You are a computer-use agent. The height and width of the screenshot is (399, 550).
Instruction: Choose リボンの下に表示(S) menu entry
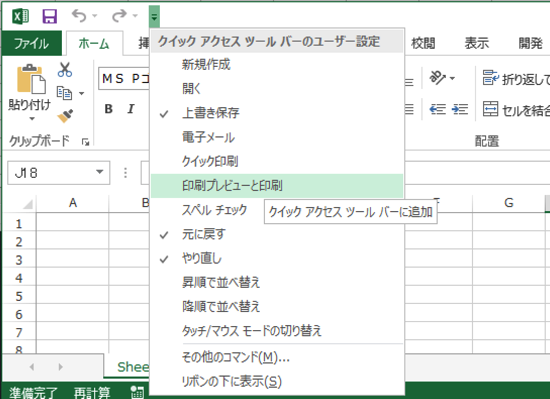277,381
